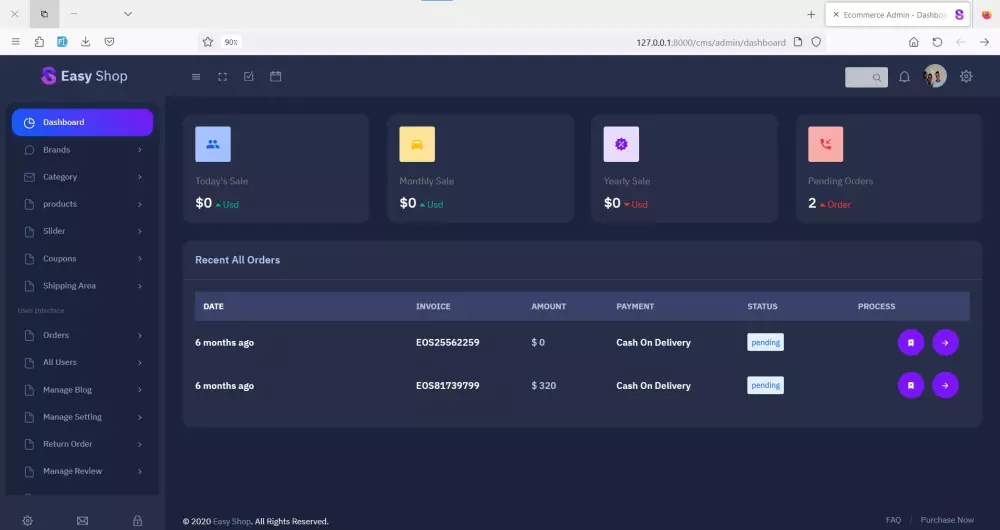Select the Ecommerce Admin browser tab
The height and width of the screenshot is (530, 1000).
[898, 14]
